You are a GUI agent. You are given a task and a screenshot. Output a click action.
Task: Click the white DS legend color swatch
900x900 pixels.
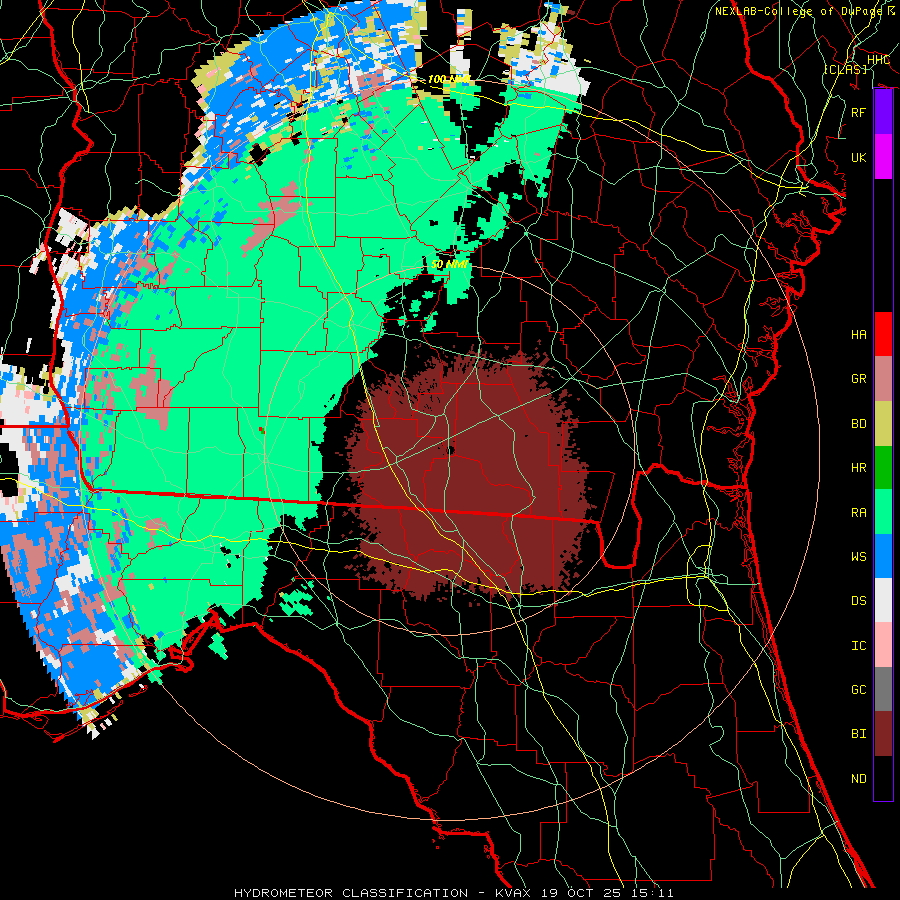(883, 600)
